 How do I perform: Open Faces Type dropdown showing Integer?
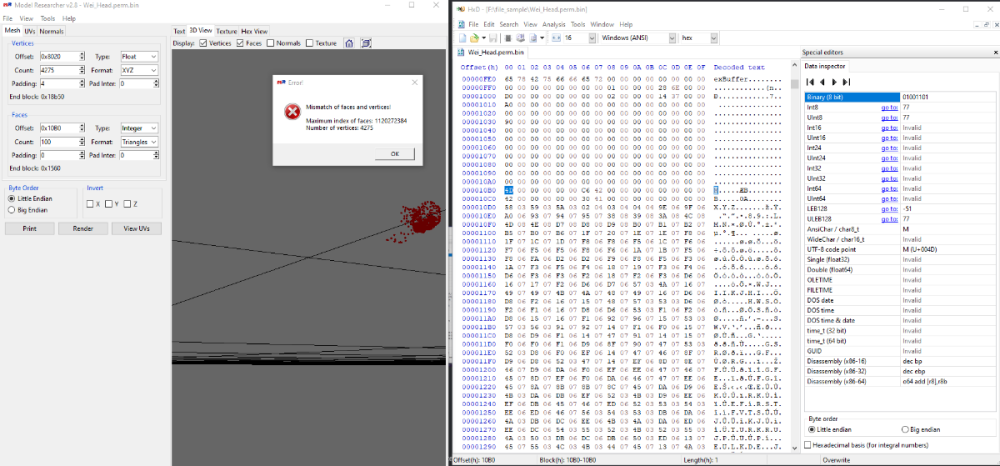139,128
